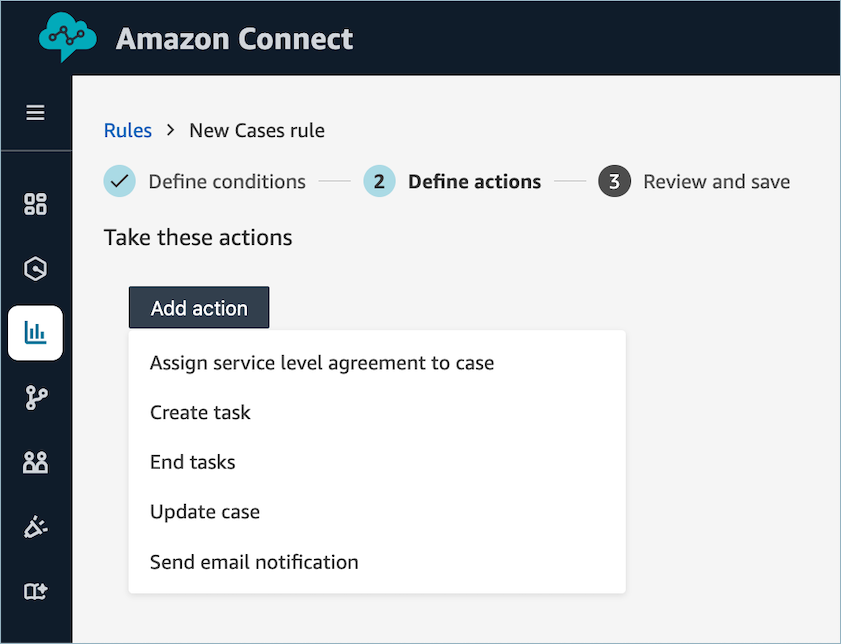This screenshot has width=841, height=644.
Task: Click the Amazon Connect cloud logo
Action: [66, 36]
